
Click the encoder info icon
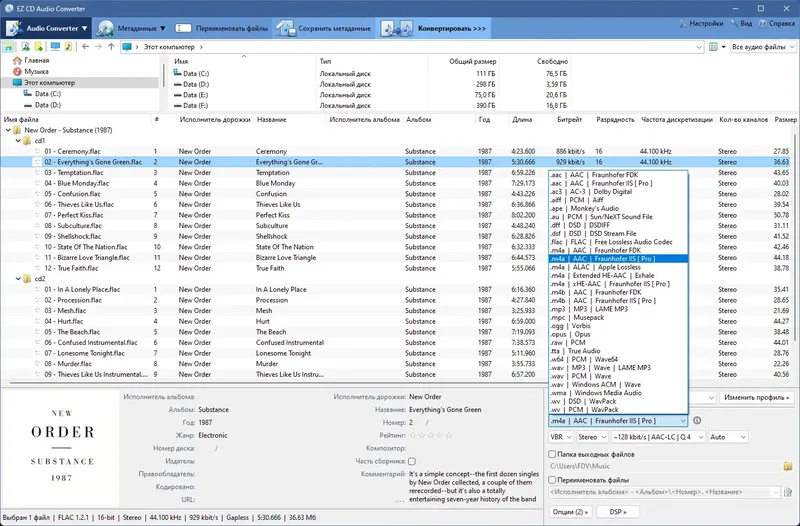click(697, 420)
